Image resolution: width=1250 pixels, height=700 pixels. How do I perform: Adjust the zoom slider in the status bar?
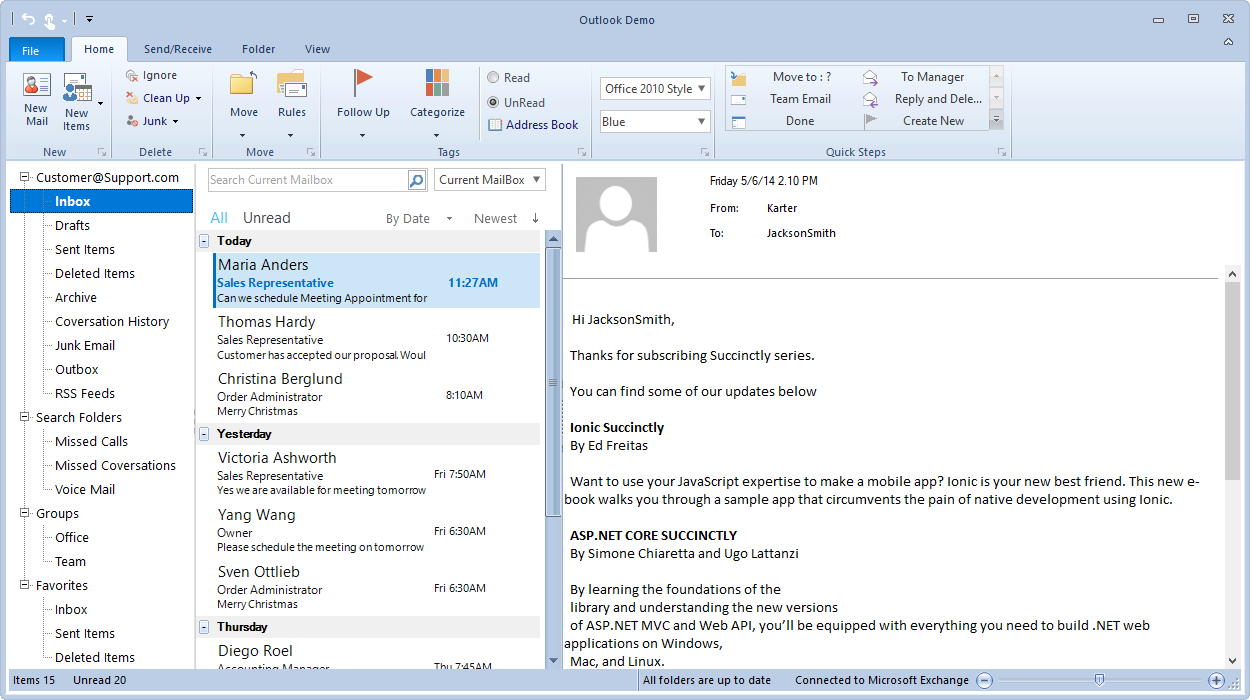pyautogui.click(x=1100, y=680)
